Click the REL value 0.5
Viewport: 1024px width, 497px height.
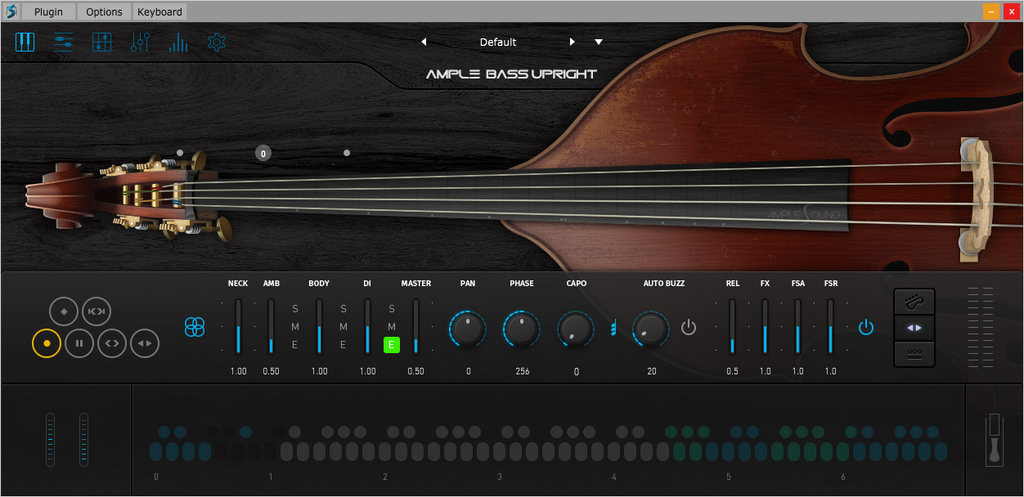tap(733, 372)
